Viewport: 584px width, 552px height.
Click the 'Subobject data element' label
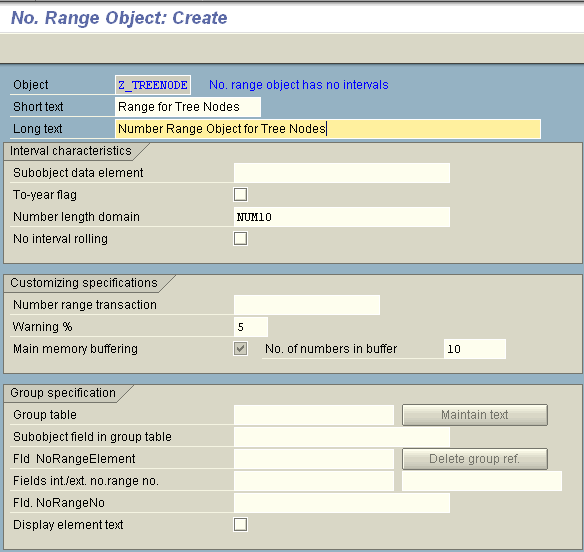click(78, 173)
